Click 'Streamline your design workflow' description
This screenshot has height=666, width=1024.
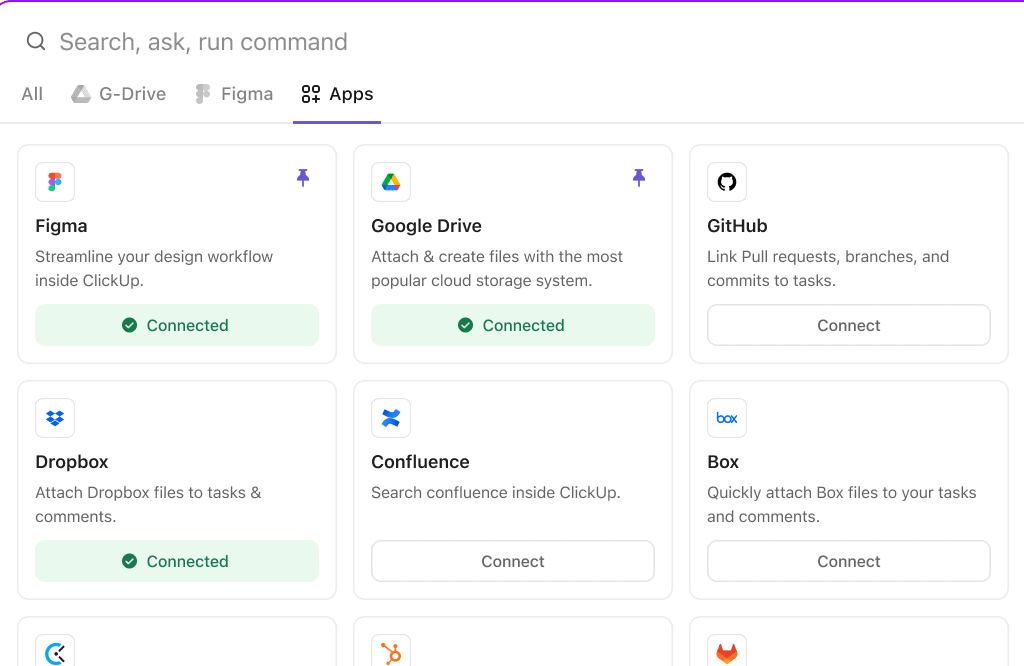[x=154, y=268]
